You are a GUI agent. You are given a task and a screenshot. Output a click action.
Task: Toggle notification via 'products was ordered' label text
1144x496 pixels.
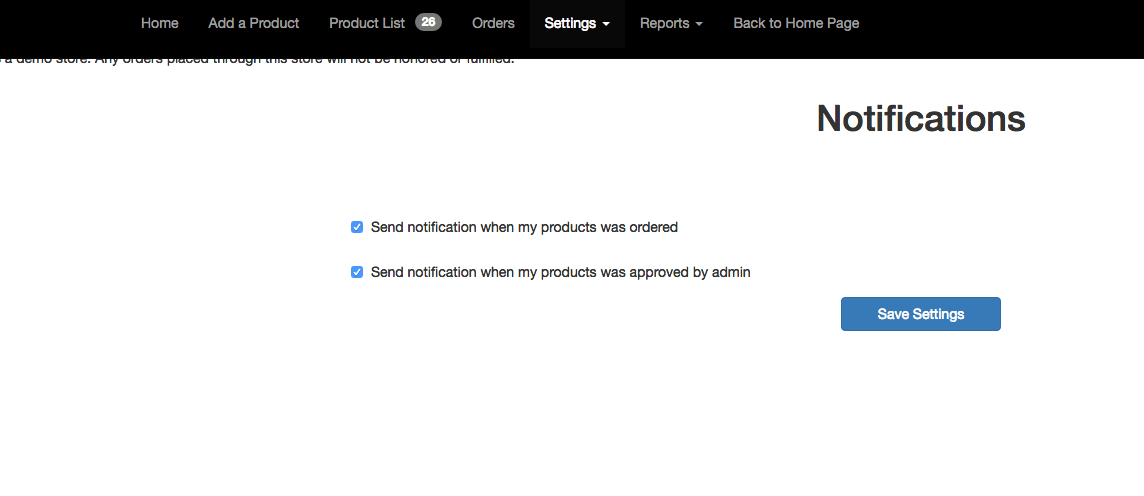point(524,227)
